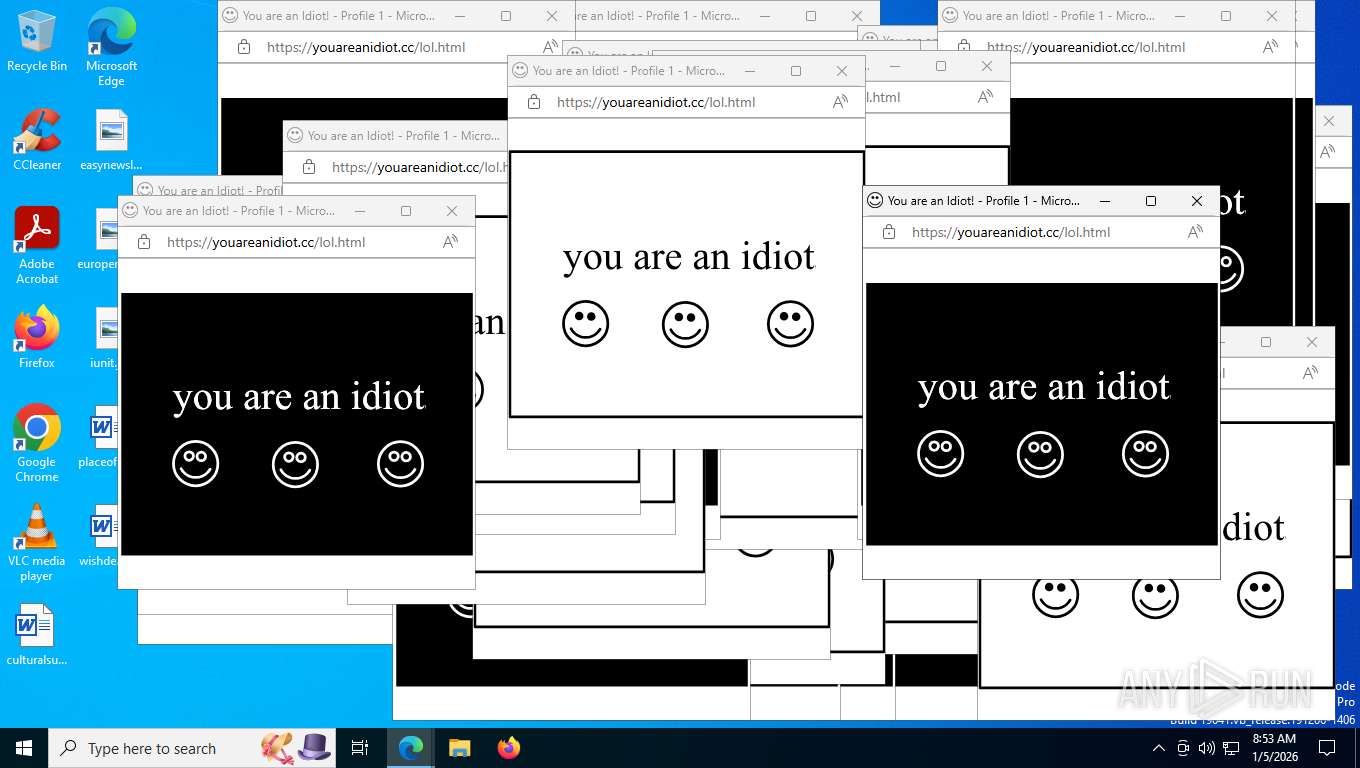Launch VLC media player desktop shortcut
This screenshot has height=768, width=1360.
click(x=37, y=542)
